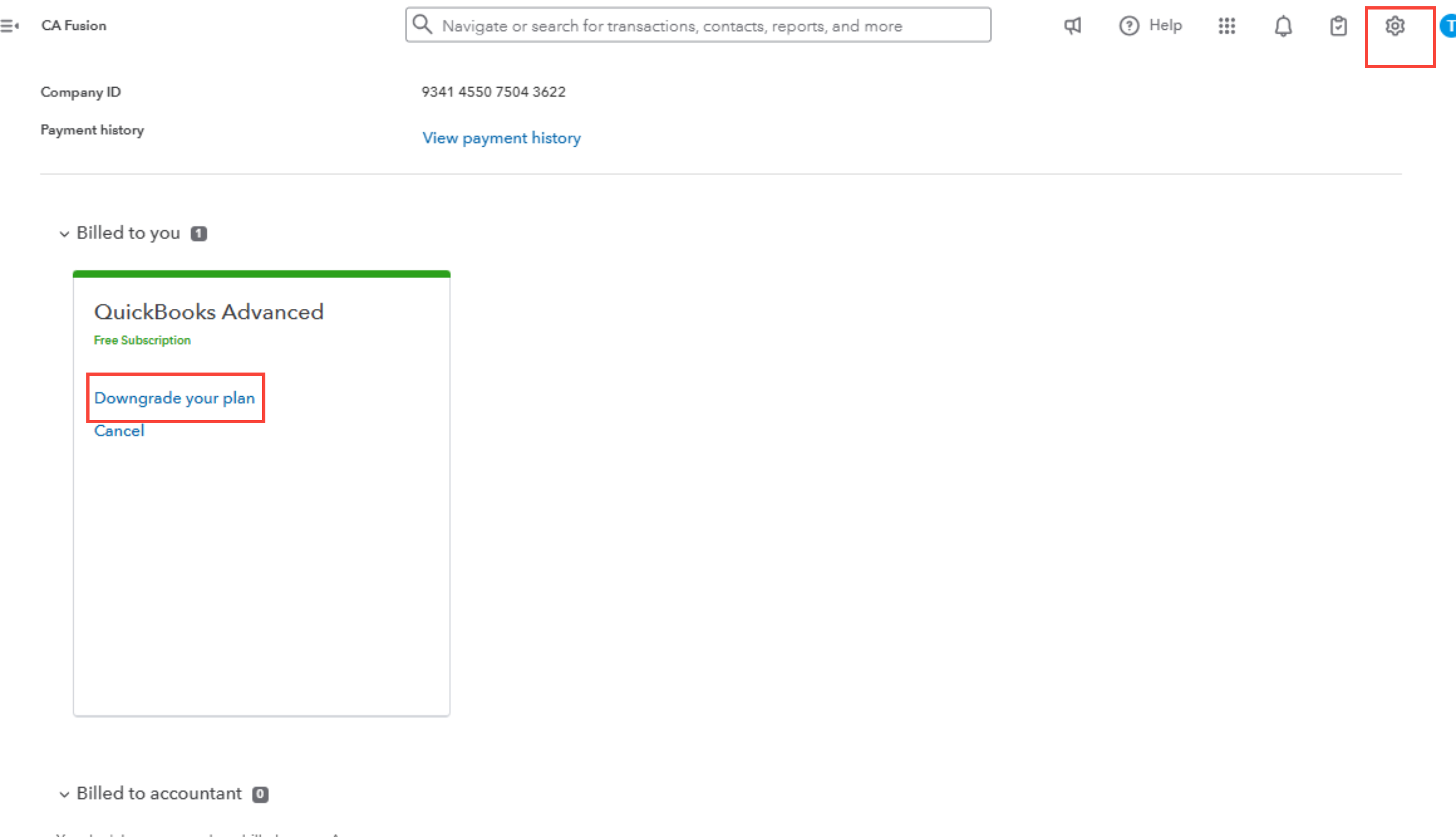
Task: Open the notifications bell icon
Action: click(x=1283, y=27)
